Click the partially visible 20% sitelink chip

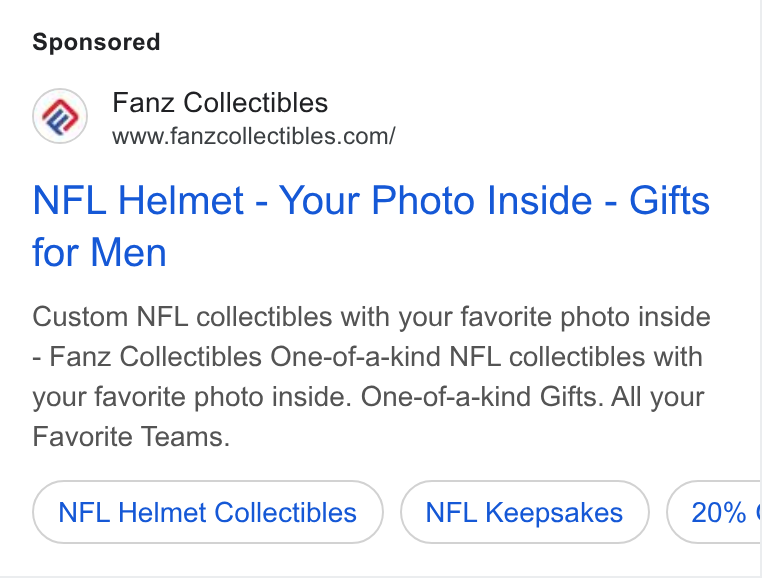(713, 512)
